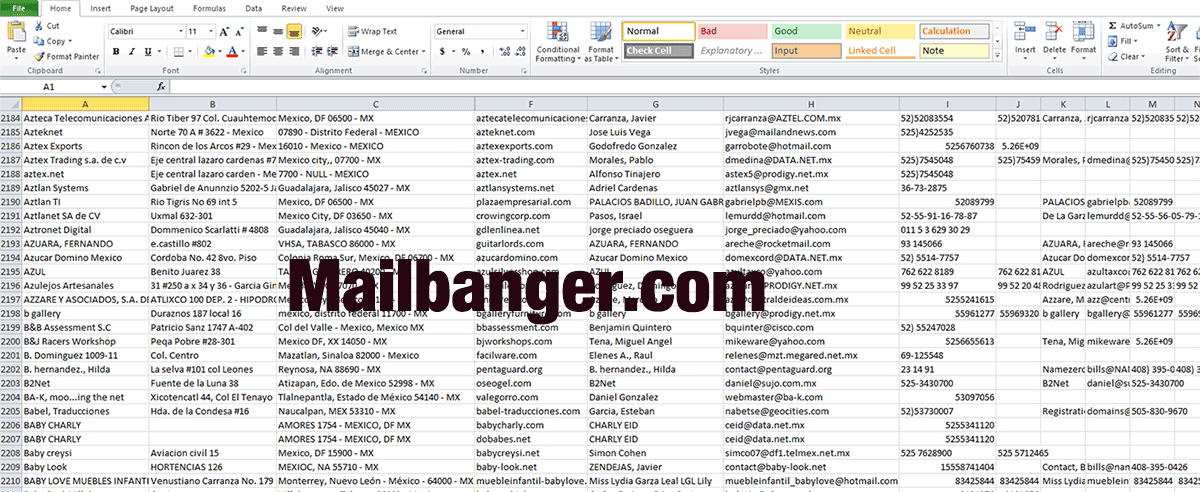The width and height of the screenshot is (1200, 492).
Task: Open the Sort & Filter menu
Action: tap(1177, 41)
